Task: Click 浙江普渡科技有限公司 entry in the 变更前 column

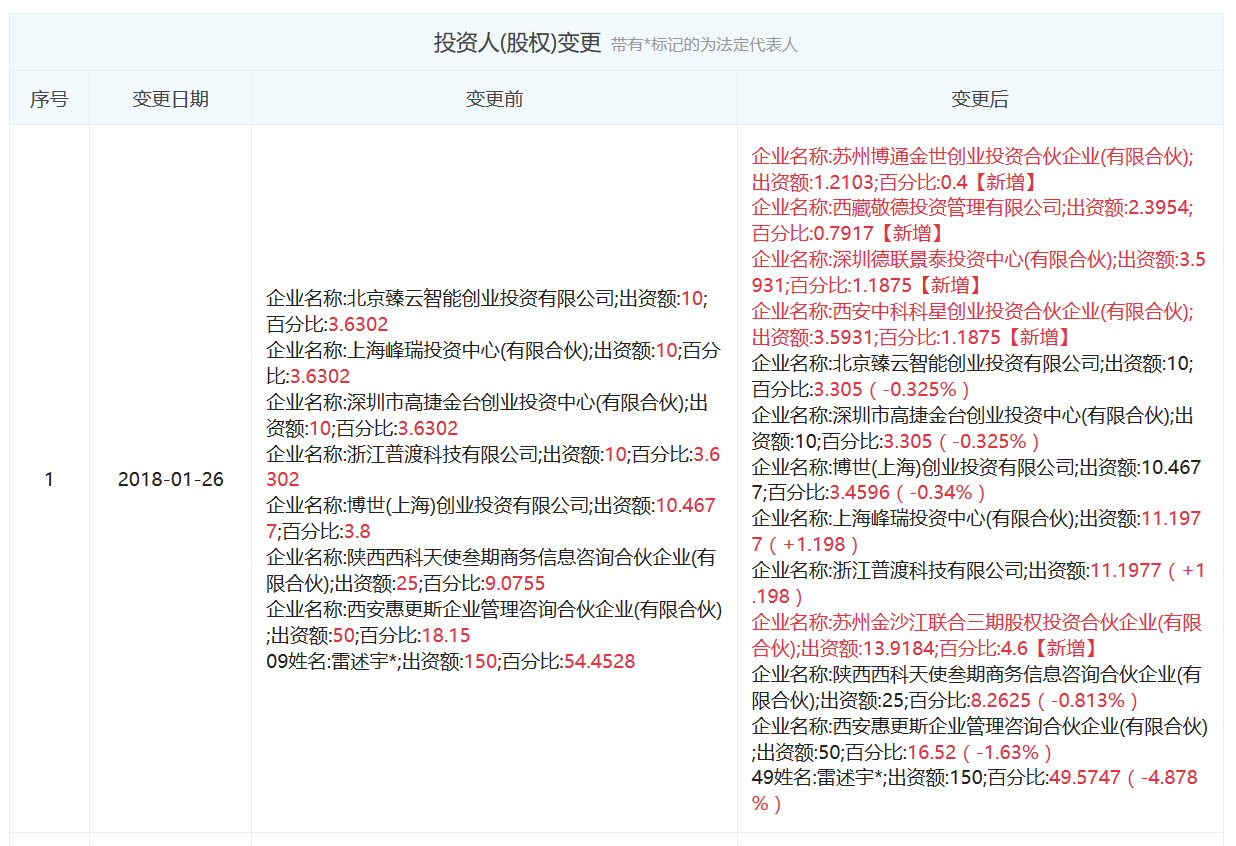Action: point(493,467)
